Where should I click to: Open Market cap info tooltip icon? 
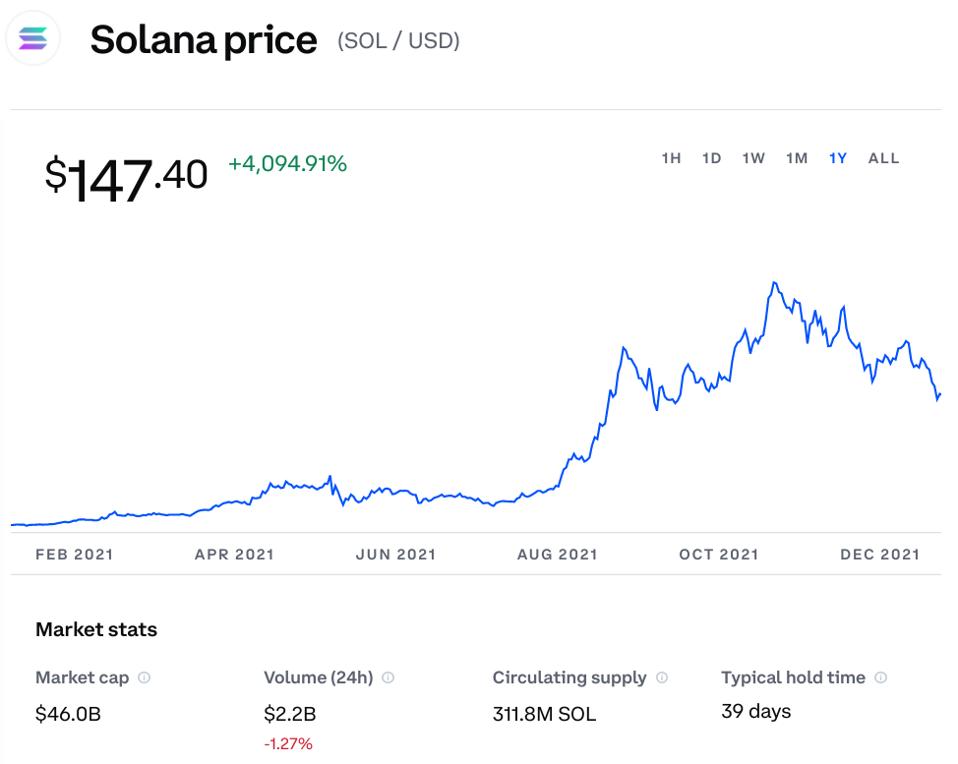pyautogui.click(x=145, y=678)
